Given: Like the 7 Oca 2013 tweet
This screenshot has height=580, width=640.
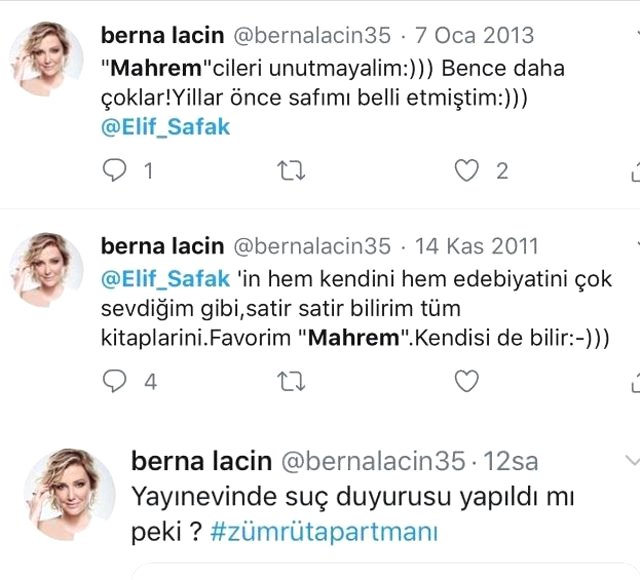Looking at the screenshot, I should (467, 171).
